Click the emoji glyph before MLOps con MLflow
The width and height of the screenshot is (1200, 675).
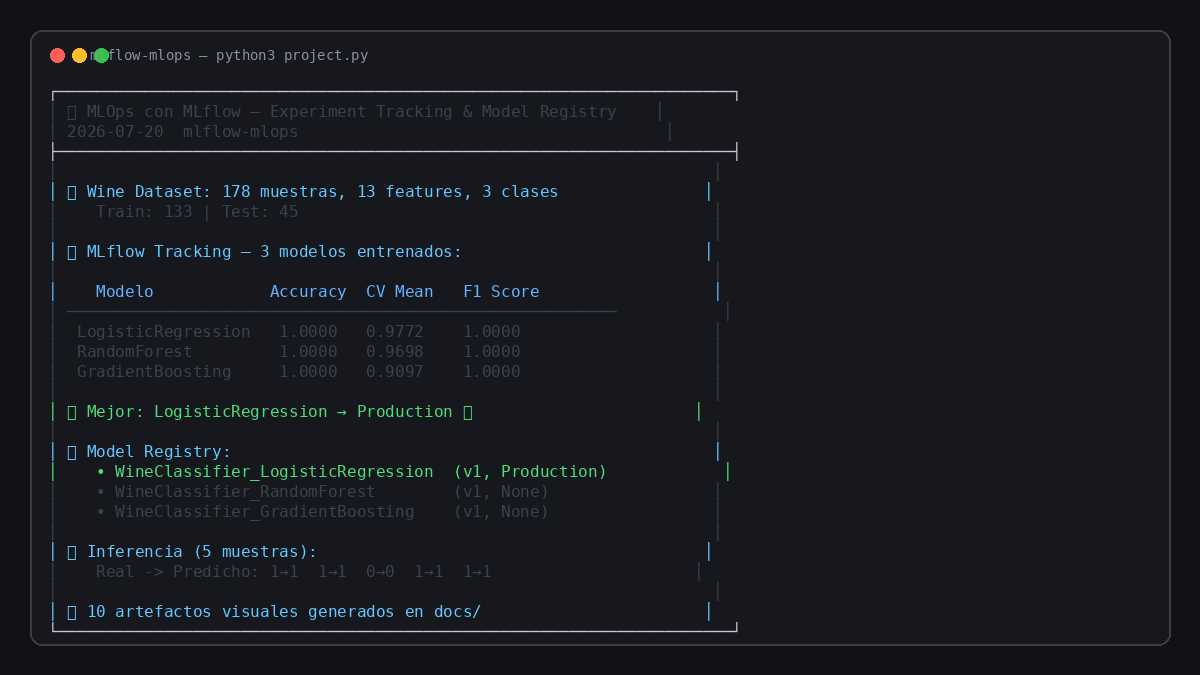pyautogui.click(x=72, y=112)
